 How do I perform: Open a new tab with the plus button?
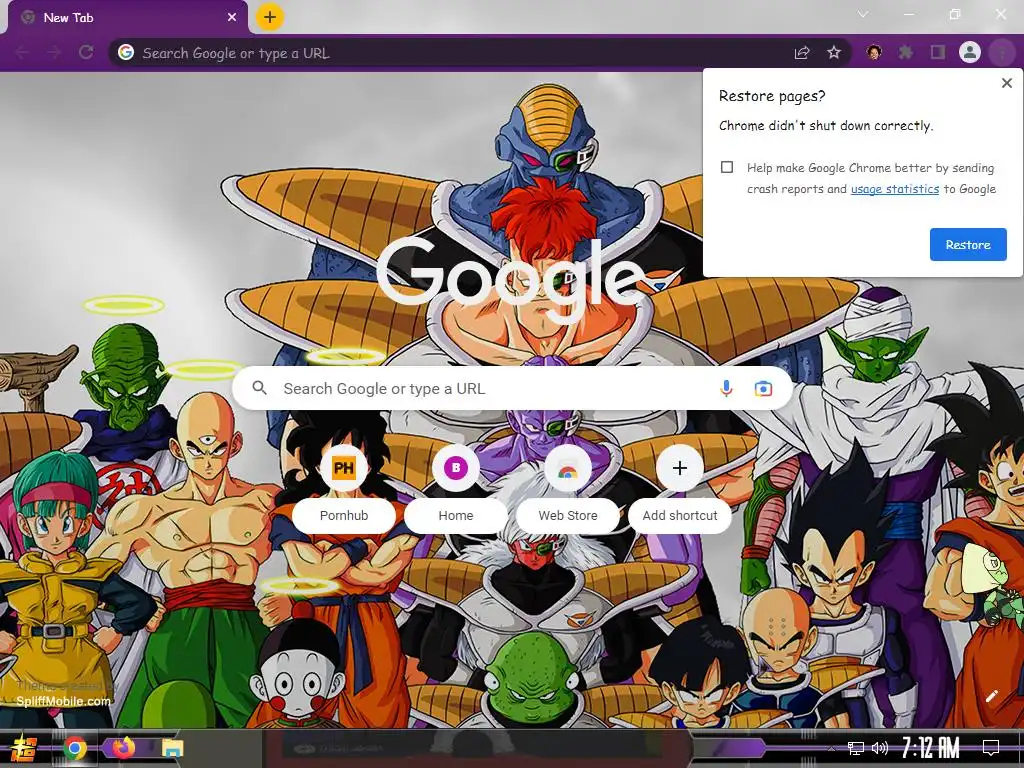click(x=269, y=17)
